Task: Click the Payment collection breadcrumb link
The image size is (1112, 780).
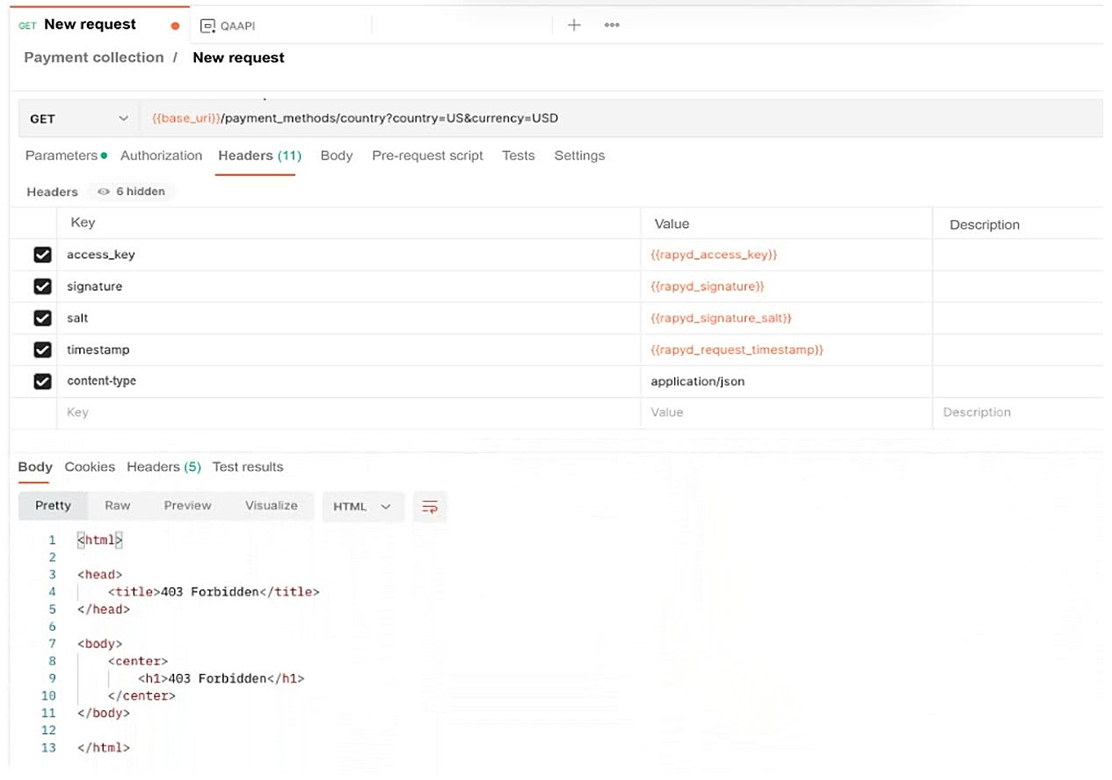Action: (x=94, y=58)
